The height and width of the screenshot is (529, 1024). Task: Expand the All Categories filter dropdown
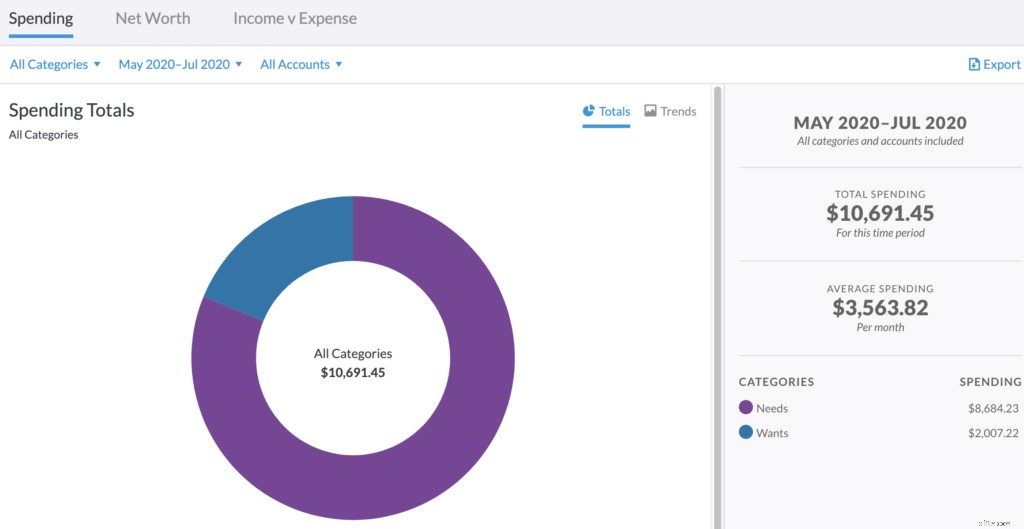55,65
